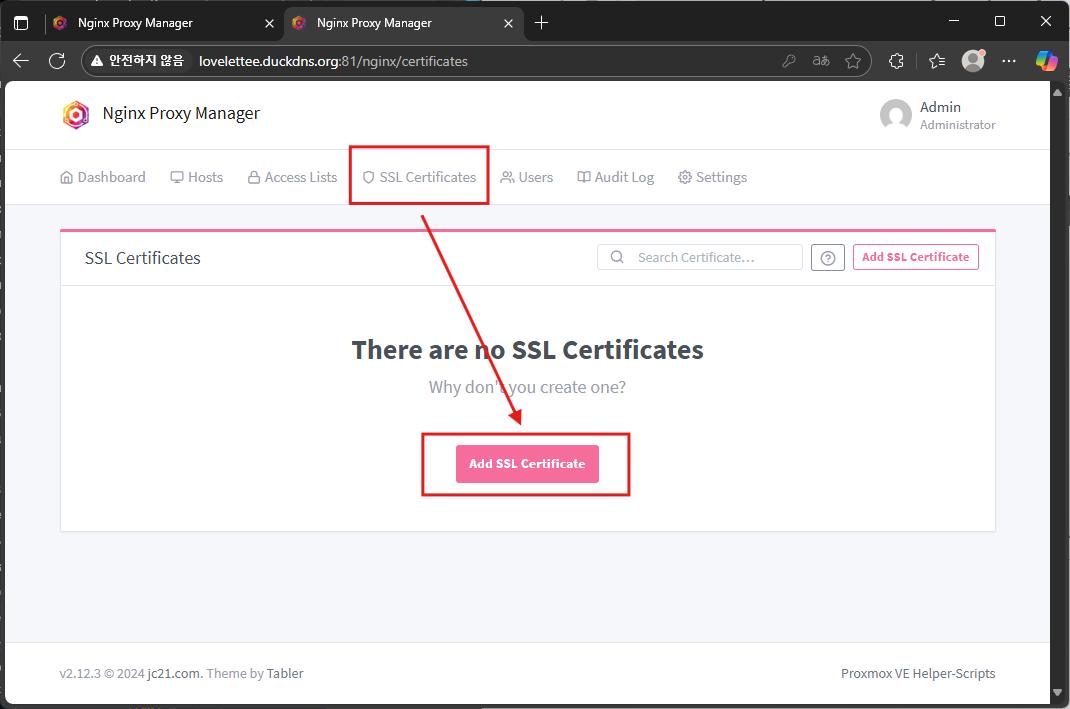Open the Dashboard menu item

point(103,177)
